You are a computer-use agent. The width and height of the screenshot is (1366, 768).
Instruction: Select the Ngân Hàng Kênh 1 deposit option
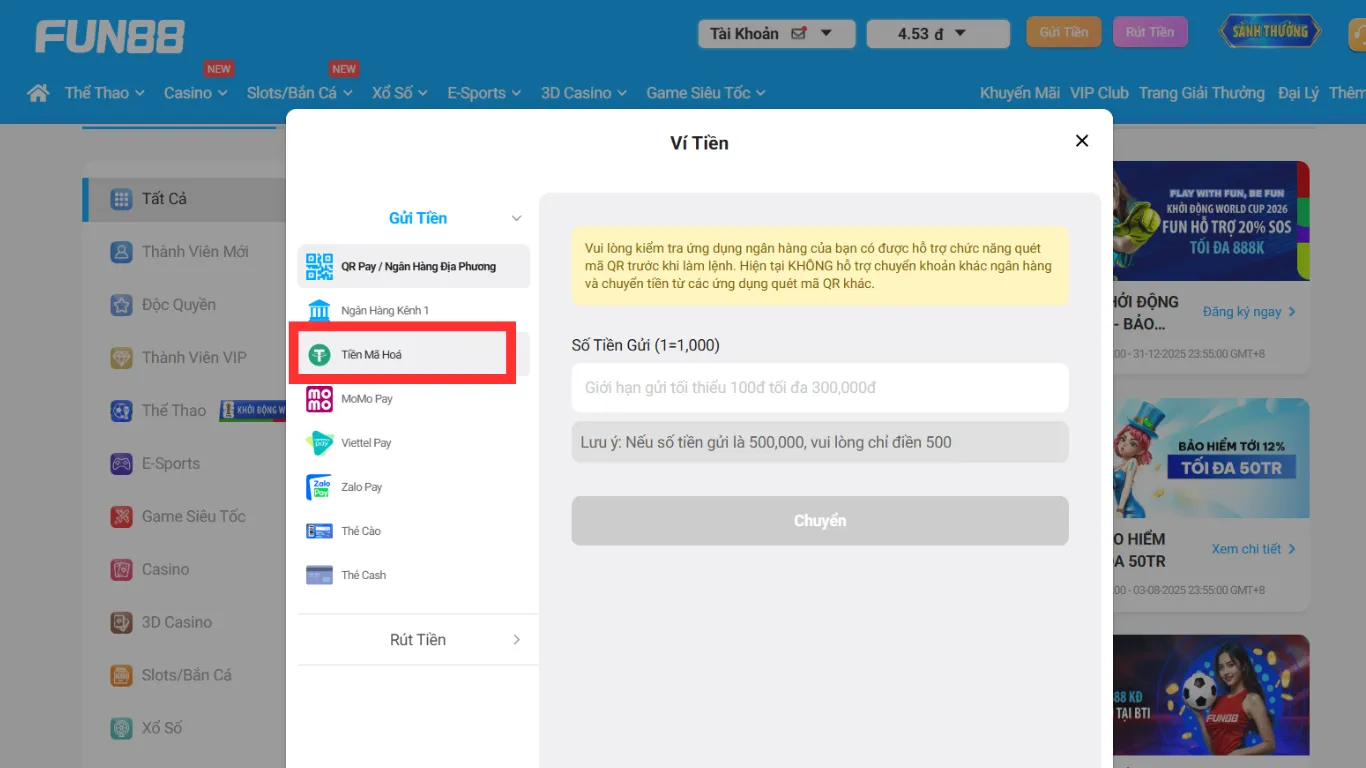pos(412,310)
